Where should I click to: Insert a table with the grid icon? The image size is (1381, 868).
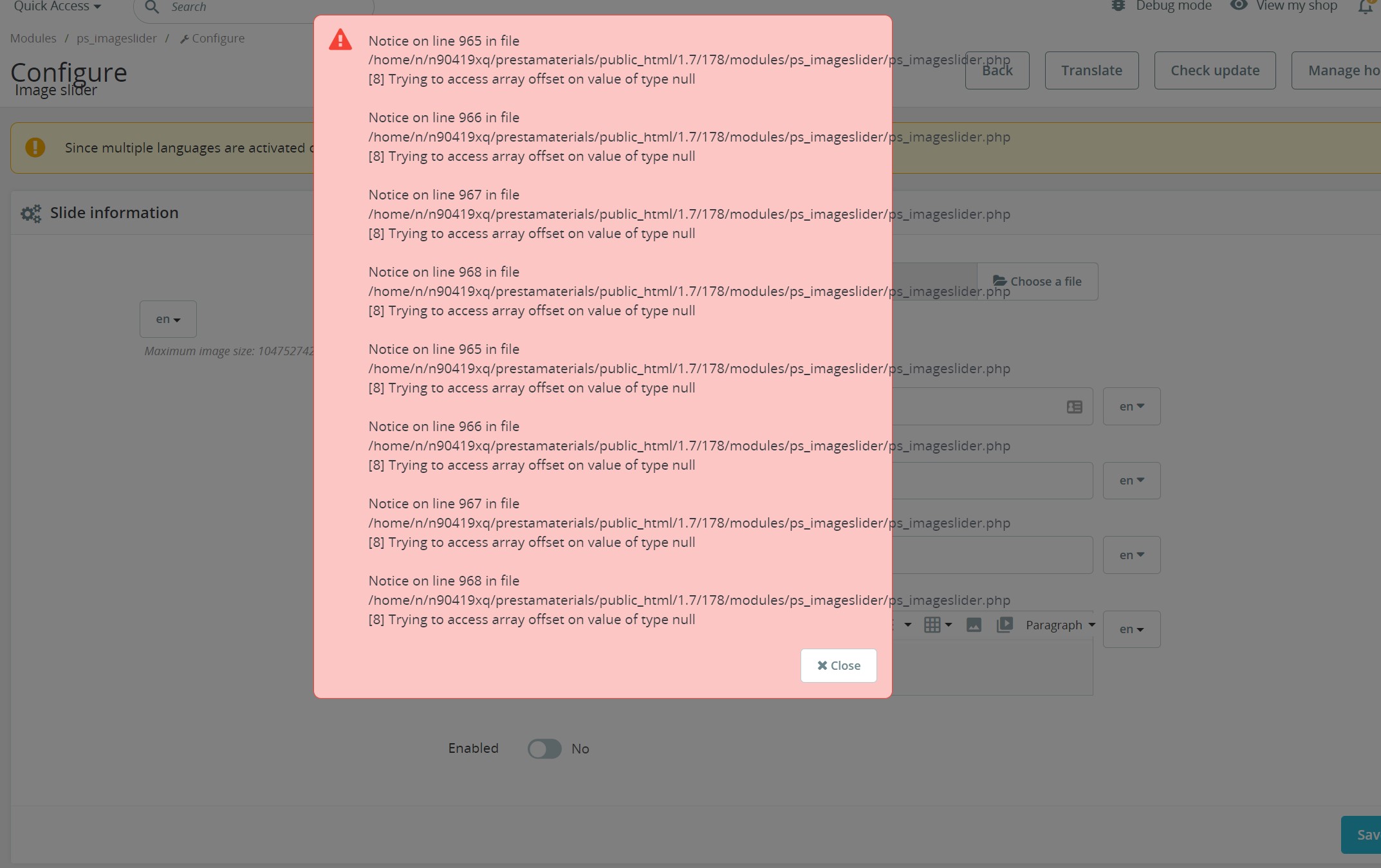933,625
